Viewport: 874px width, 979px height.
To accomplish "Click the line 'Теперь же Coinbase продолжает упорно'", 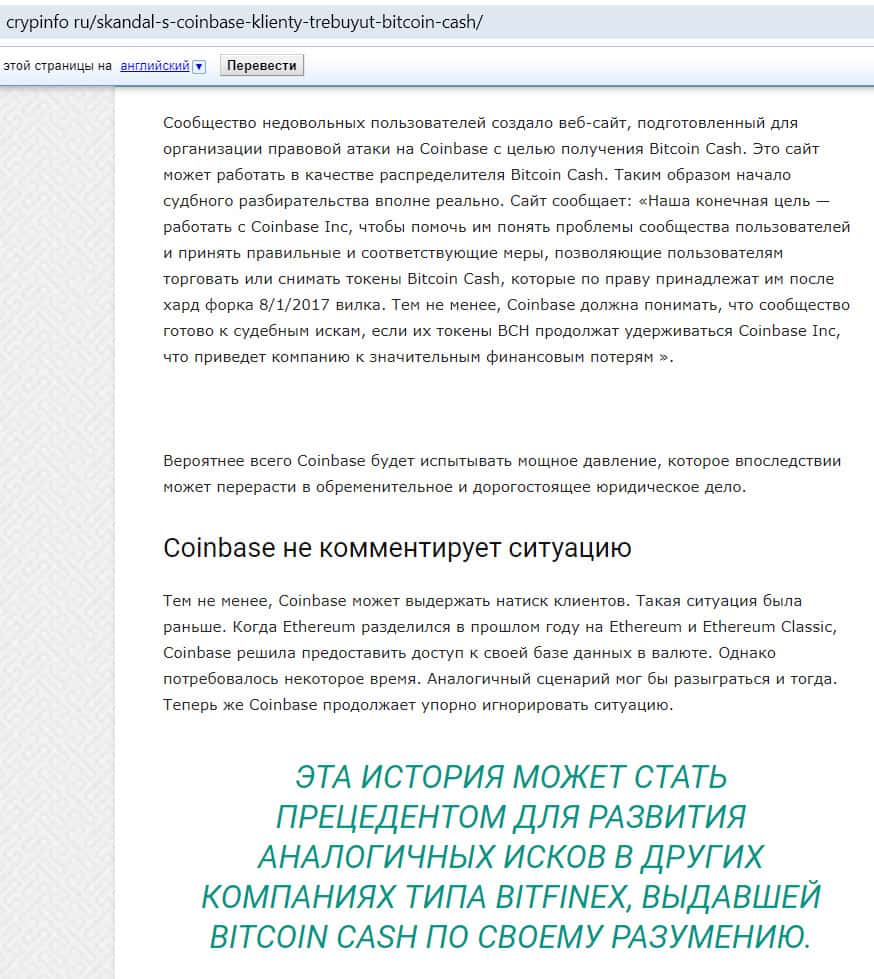I will (x=418, y=705).
